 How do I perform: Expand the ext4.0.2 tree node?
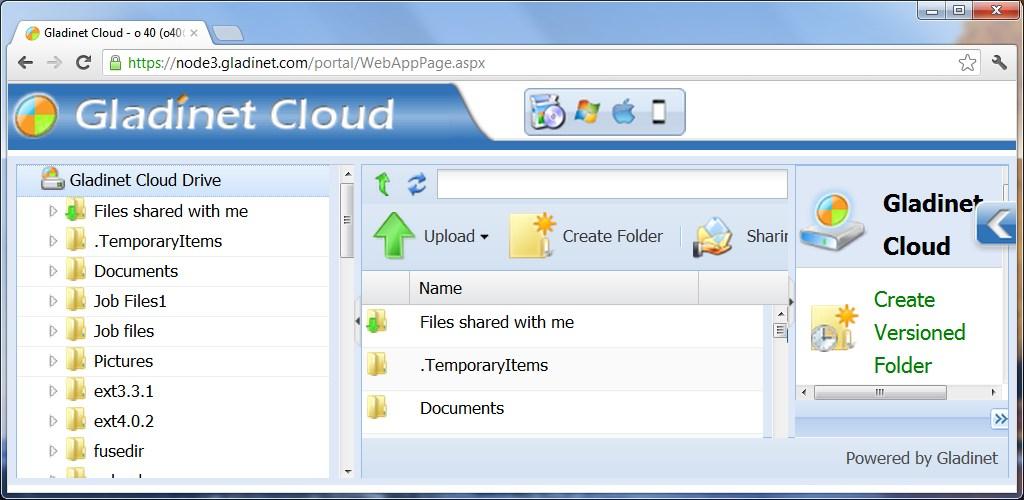(x=54, y=421)
